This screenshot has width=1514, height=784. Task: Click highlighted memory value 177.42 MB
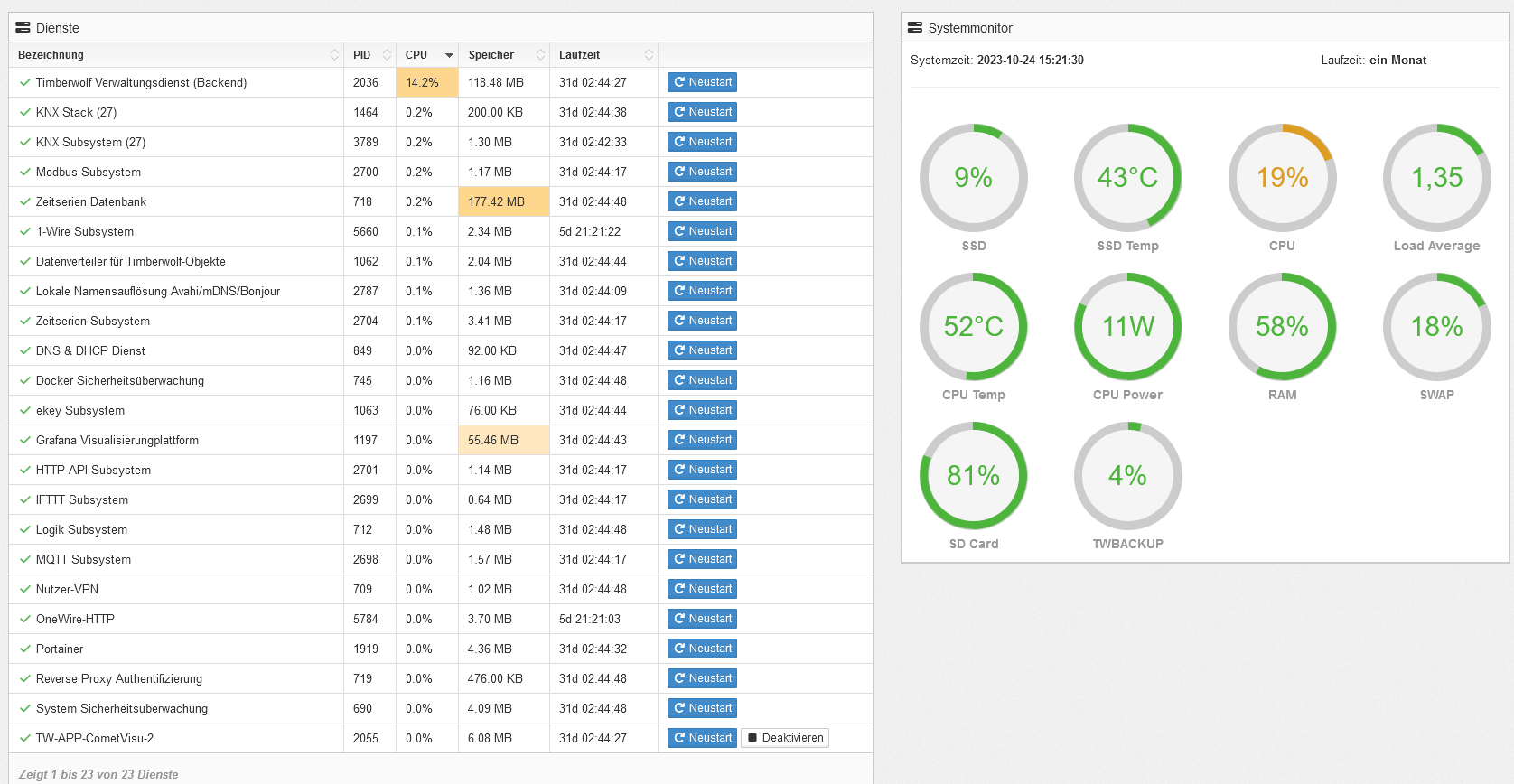[504, 201]
